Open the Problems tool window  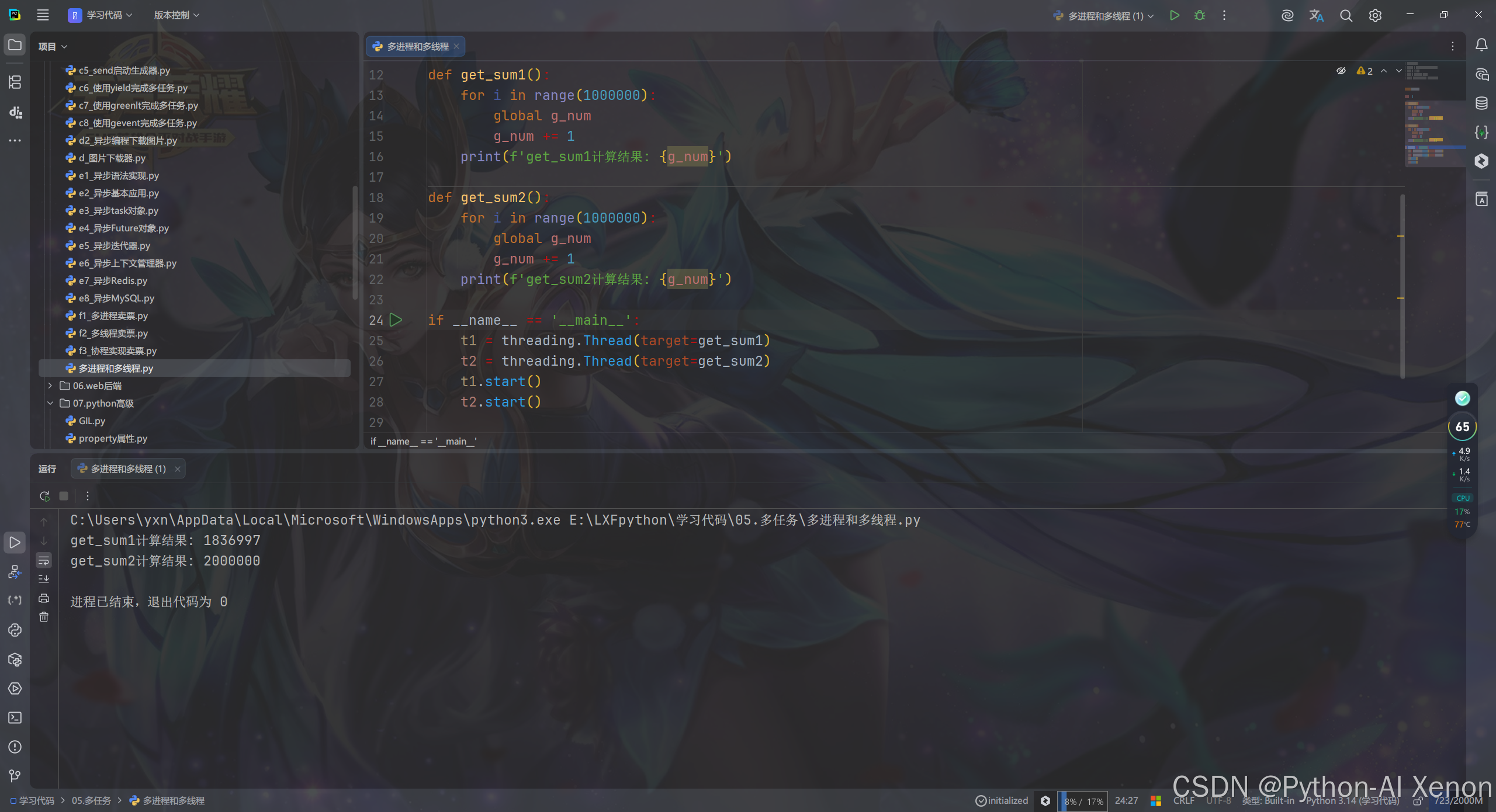pos(15,747)
